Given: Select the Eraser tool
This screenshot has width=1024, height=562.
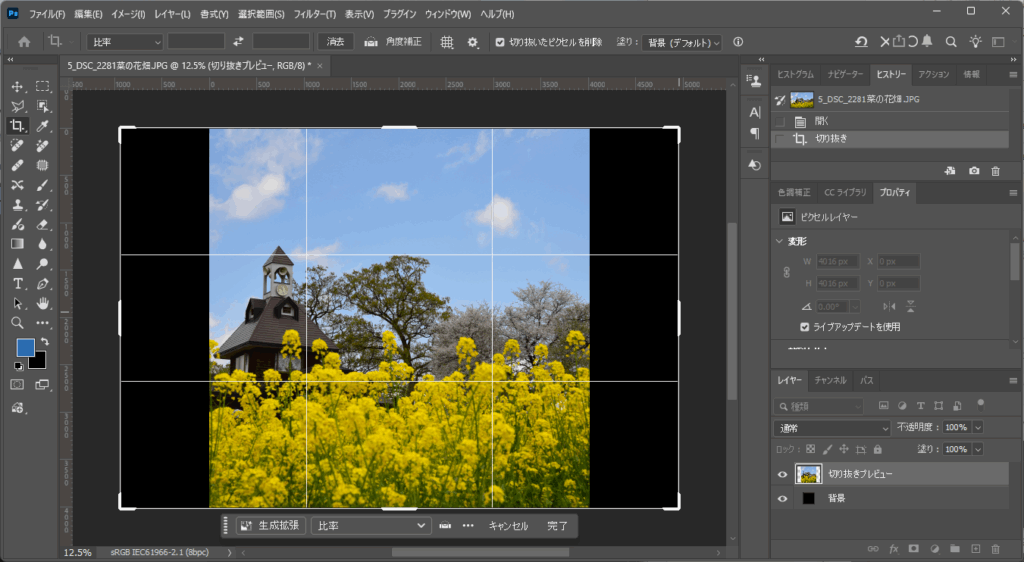Looking at the screenshot, I should [x=43, y=225].
